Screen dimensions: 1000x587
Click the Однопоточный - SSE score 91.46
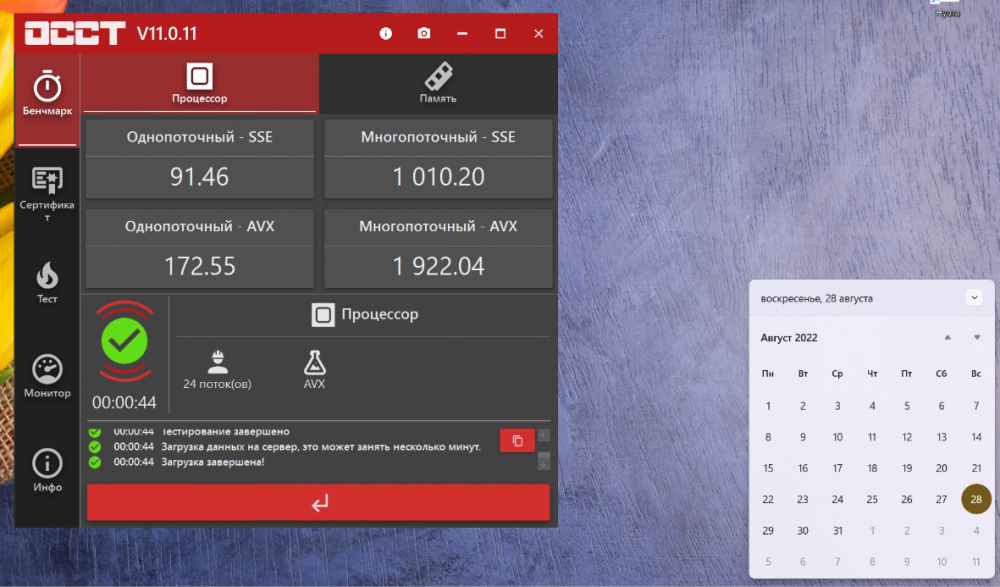tap(200, 177)
